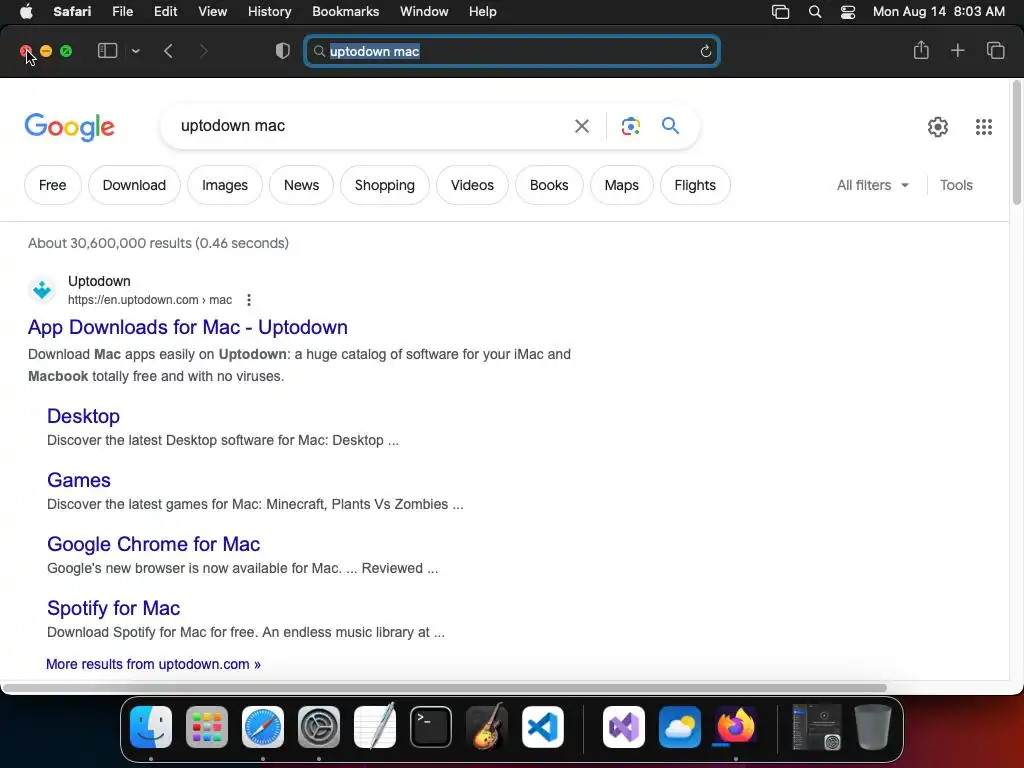This screenshot has width=1024, height=768.
Task: Open Finder from the Dock
Action: [x=151, y=727]
